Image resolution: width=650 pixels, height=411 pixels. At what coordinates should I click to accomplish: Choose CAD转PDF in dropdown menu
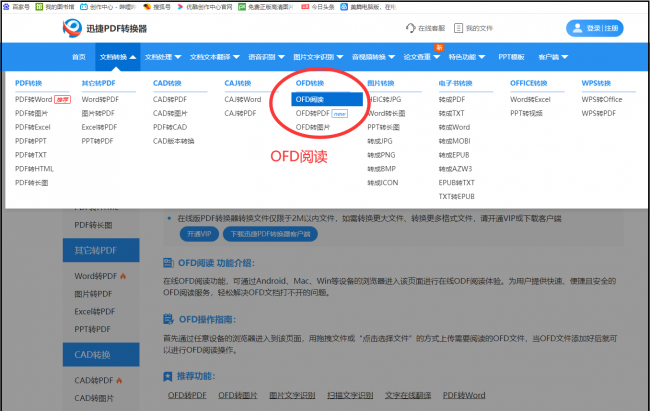coord(170,100)
